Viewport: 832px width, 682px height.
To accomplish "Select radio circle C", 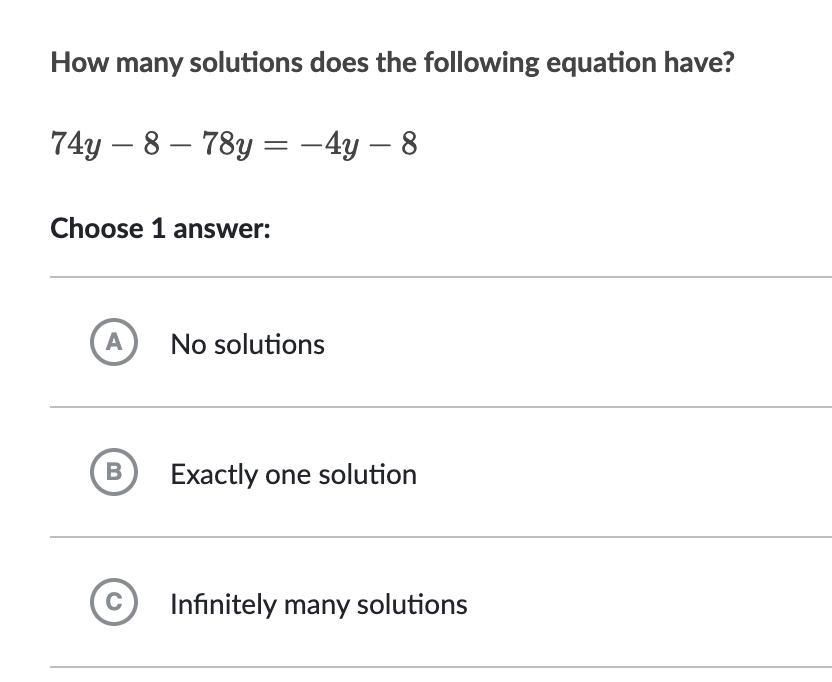I will pyautogui.click(x=114, y=602).
